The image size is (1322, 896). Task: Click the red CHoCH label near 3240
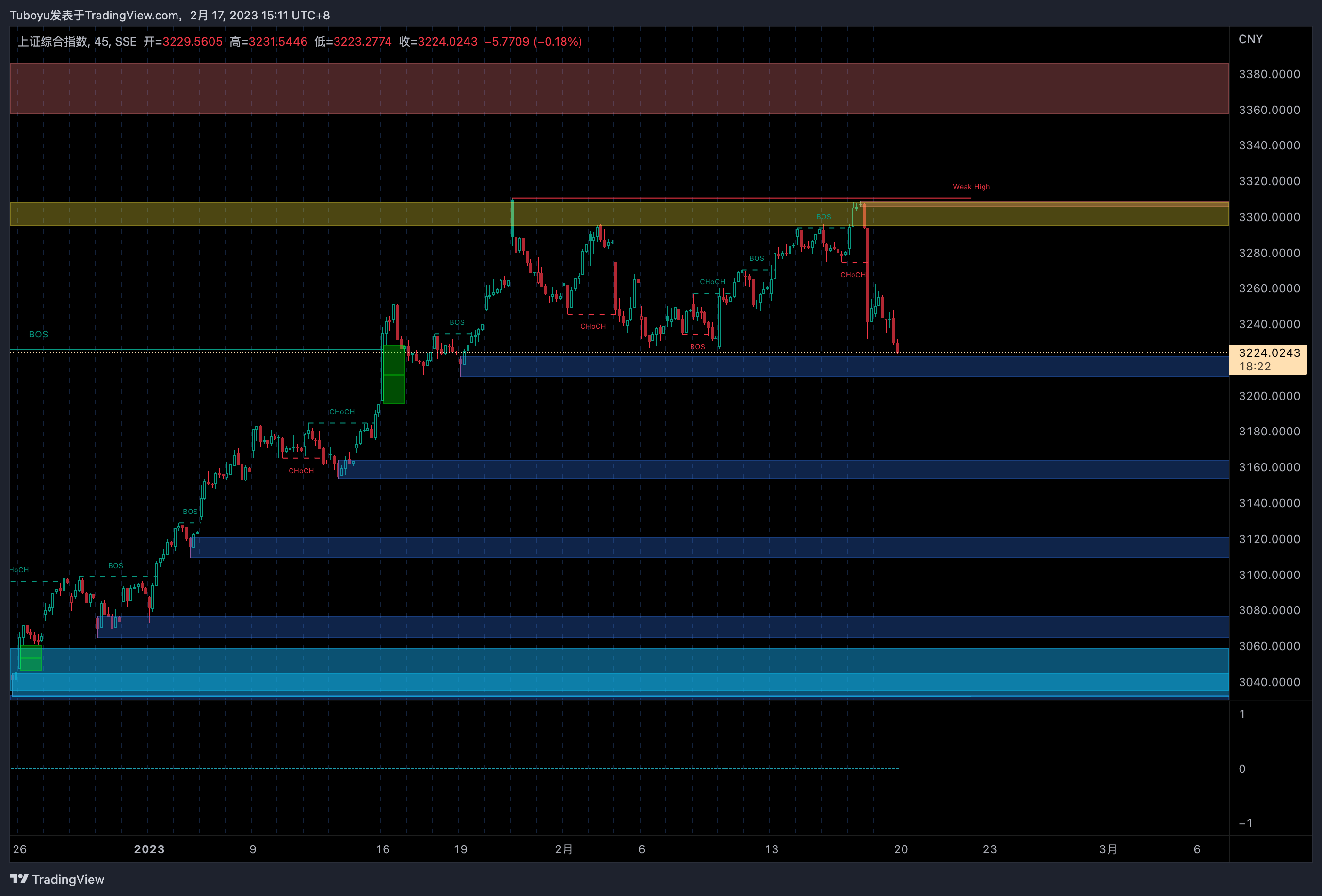(x=593, y=326)
